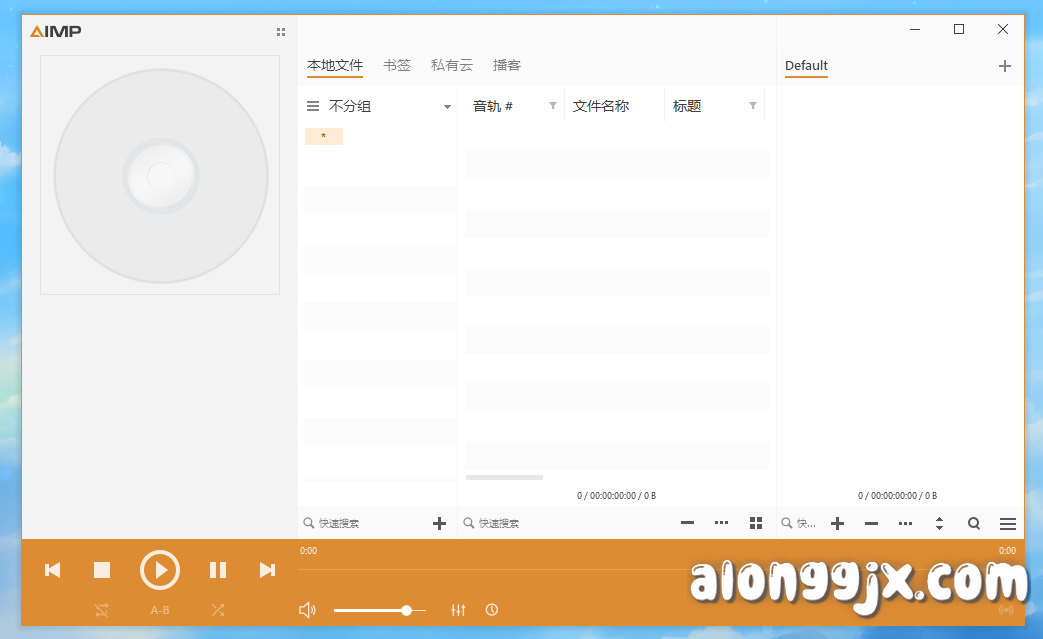Viewport: 1043px width, 639px height.
Task: Switch to the 书签 tab
Action: coord(397,64)
